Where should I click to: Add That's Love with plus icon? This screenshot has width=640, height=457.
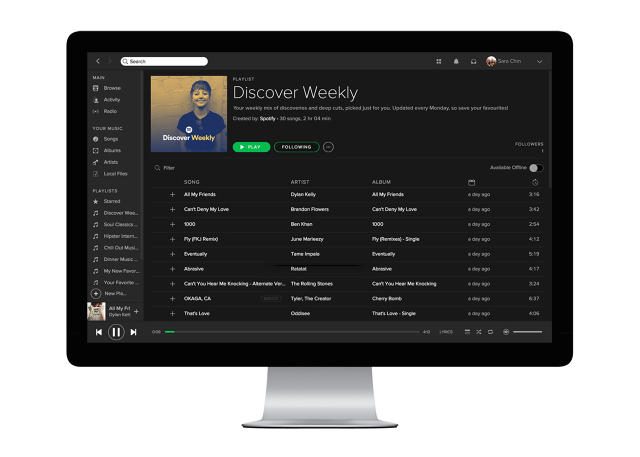coord(172,314)
